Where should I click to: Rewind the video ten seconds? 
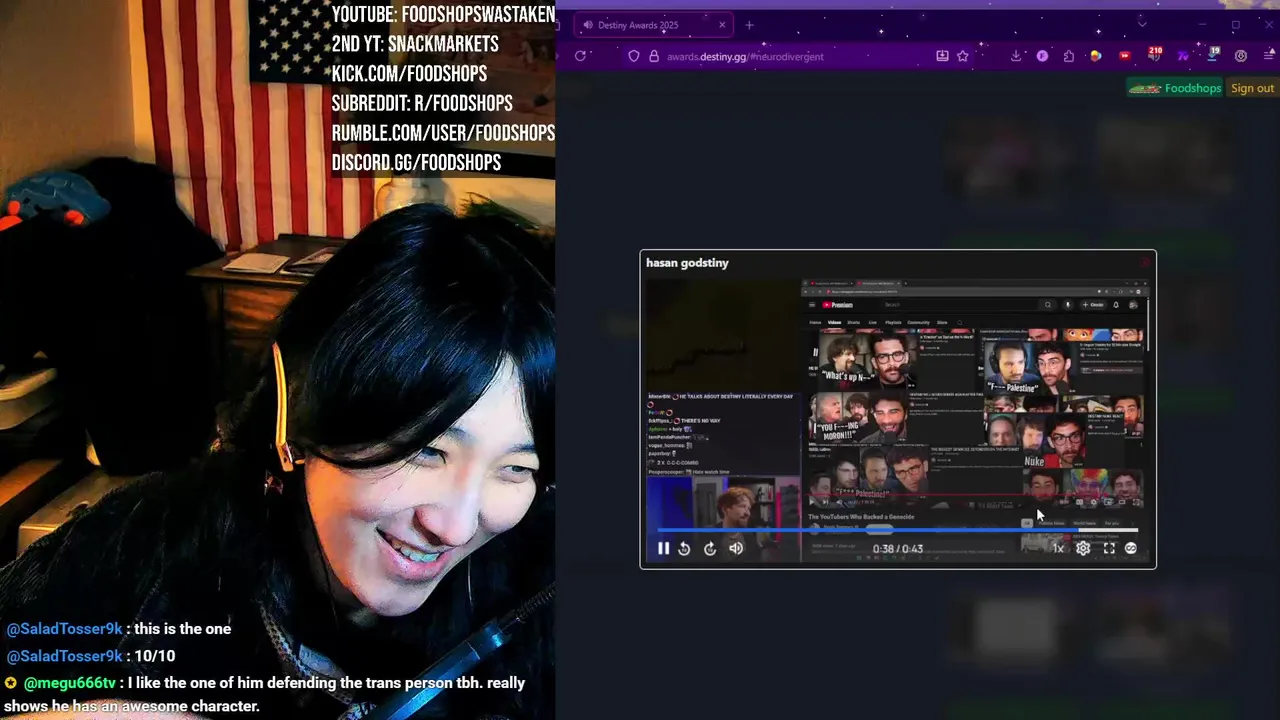(x=684, y=548)
